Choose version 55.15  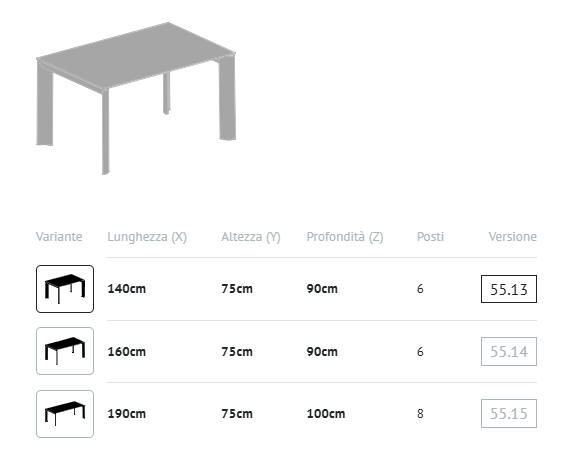click(x=509, y=413)
